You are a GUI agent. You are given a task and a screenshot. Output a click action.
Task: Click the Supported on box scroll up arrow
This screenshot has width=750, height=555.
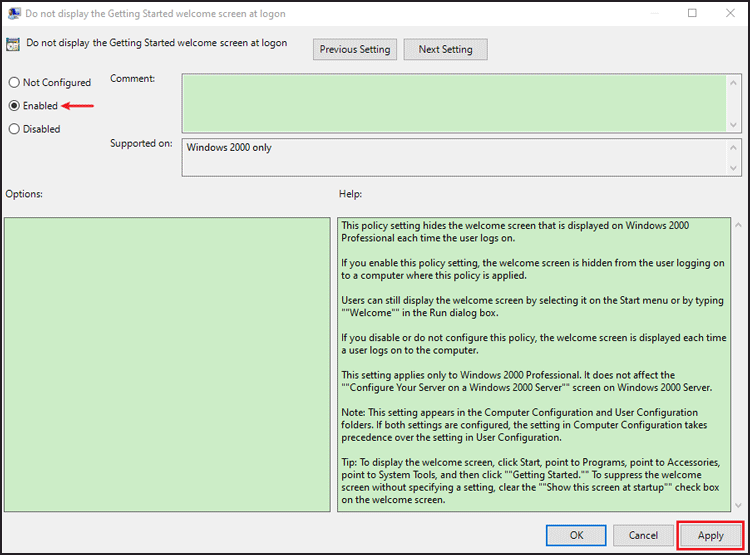tap(733, 147)
